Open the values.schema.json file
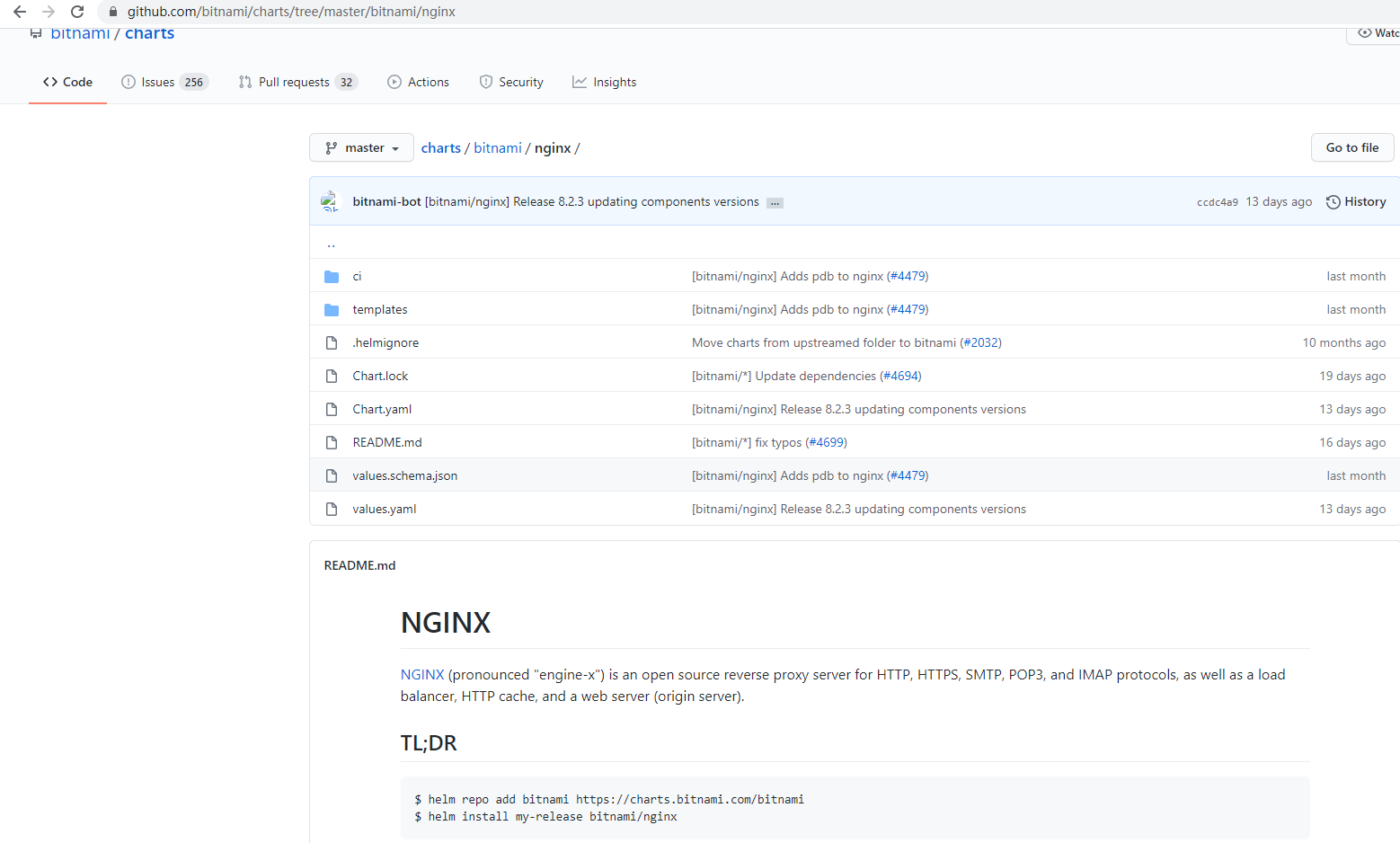The image size is (1400, 843). tap(405, 475)
